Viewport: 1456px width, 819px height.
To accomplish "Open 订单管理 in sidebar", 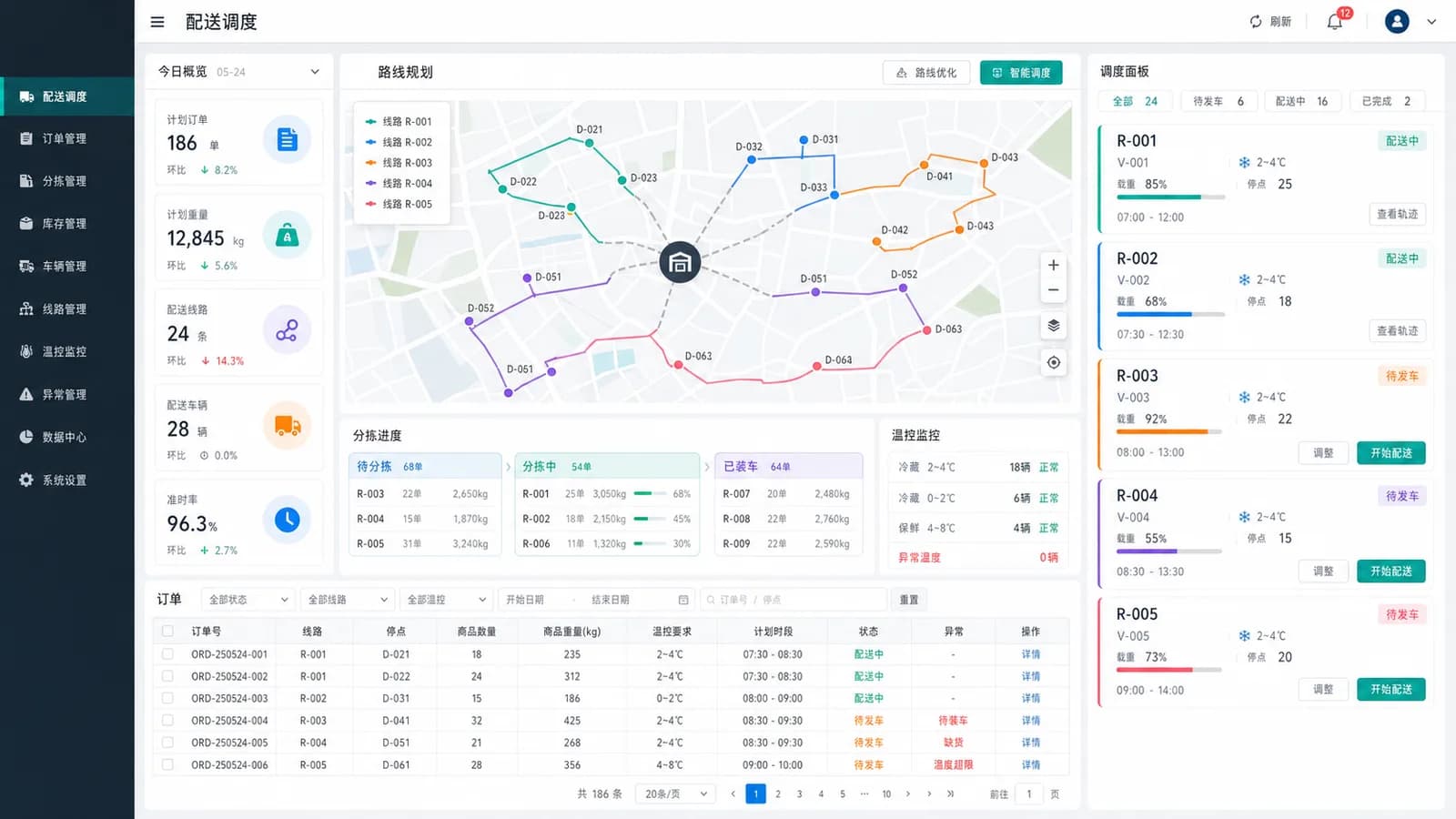I will pos(67,138).
